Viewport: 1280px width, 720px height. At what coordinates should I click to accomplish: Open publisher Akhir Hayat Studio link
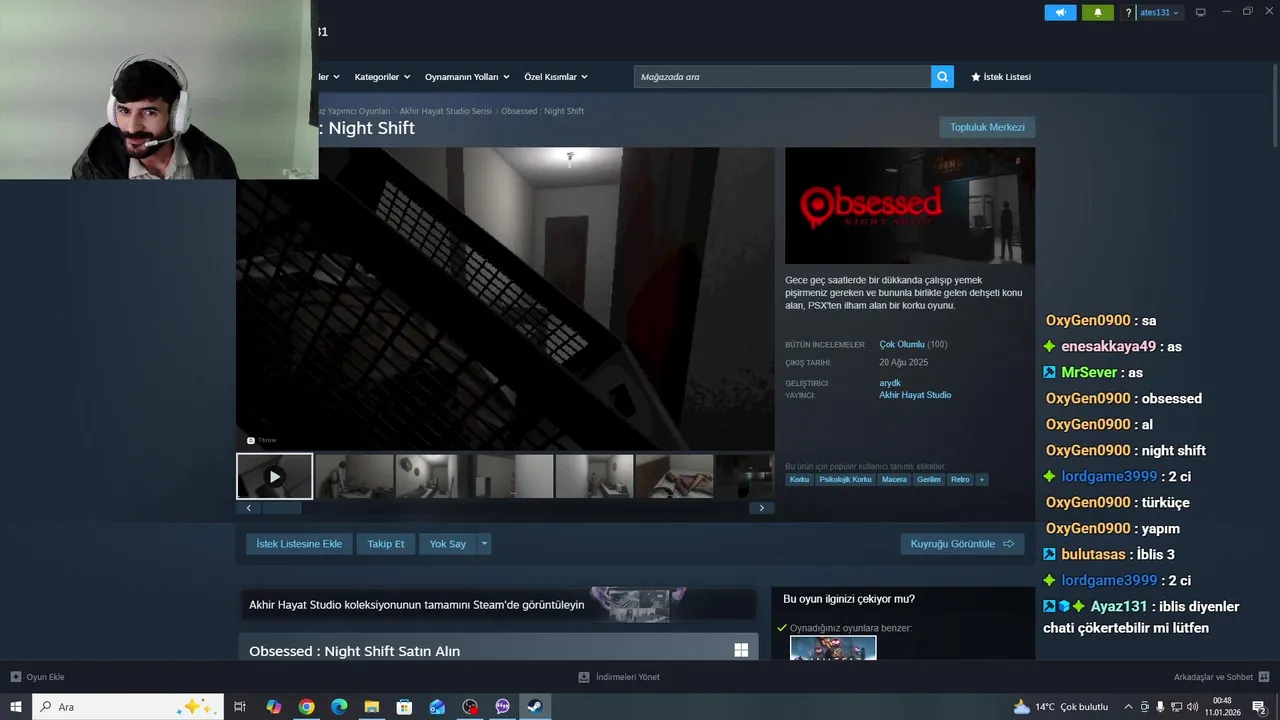coord(915,395)
